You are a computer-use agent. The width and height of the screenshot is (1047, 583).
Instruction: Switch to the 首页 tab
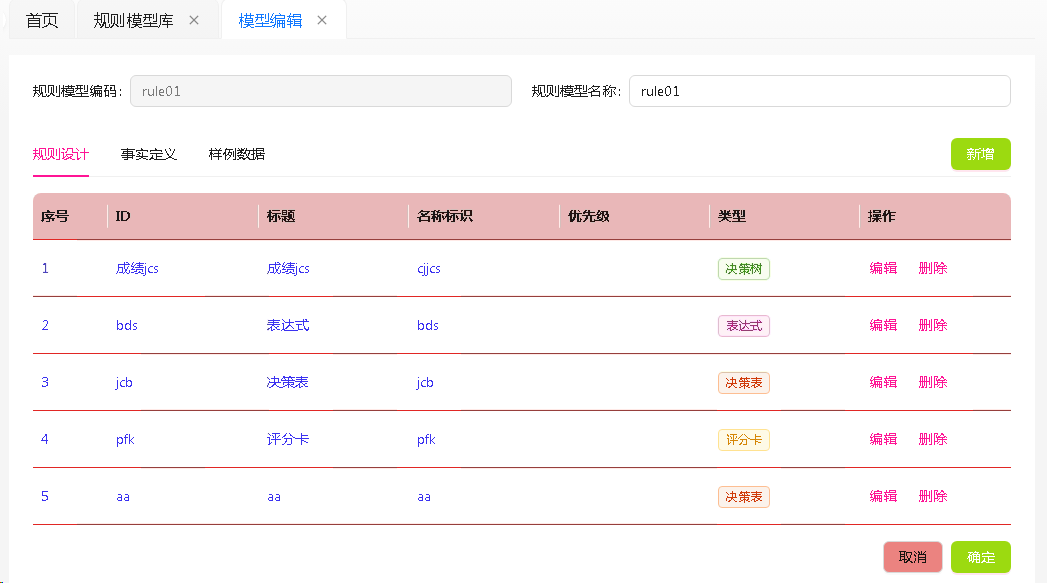pyautogui.click(x=42, y=20)
